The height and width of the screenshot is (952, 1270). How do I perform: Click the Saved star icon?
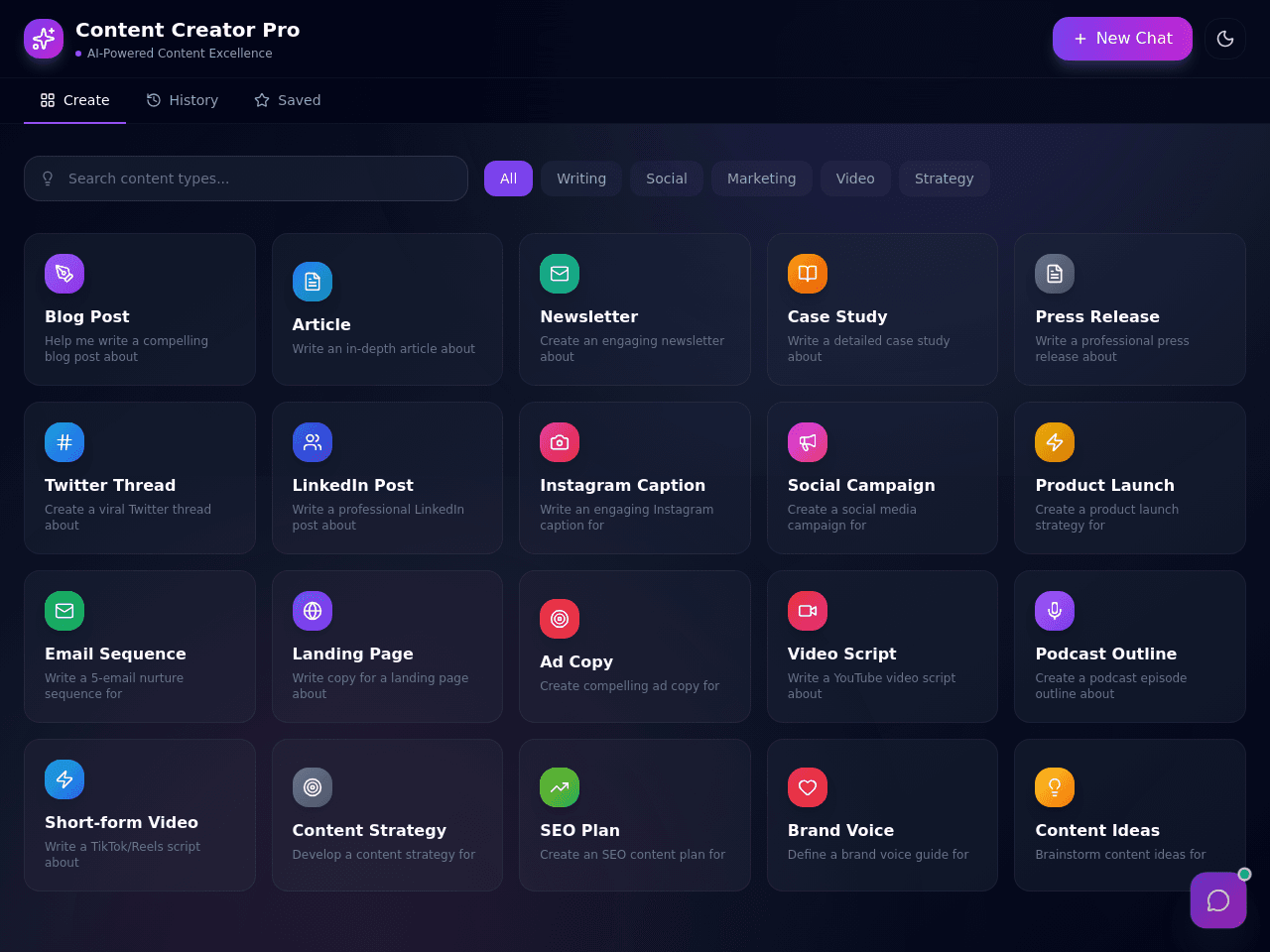[262, 100]
